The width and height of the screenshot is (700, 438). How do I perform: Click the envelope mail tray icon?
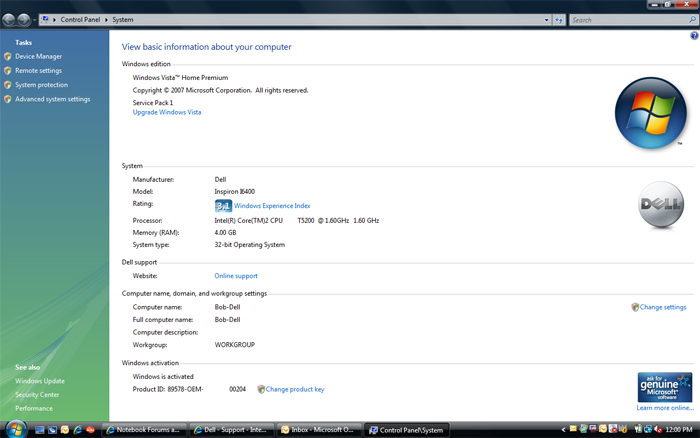pos(573,429)
